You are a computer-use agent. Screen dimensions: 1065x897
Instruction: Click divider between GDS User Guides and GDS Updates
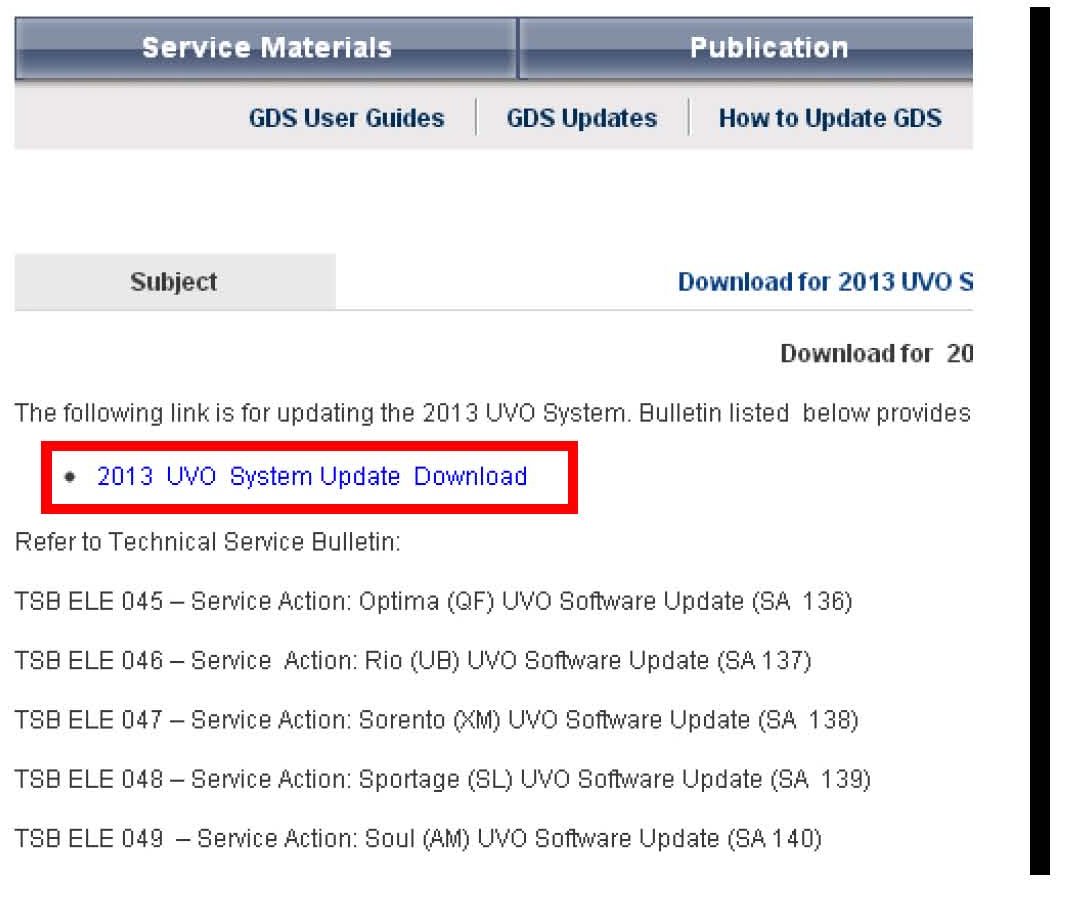pyautogui.click(x=476, y=118)
